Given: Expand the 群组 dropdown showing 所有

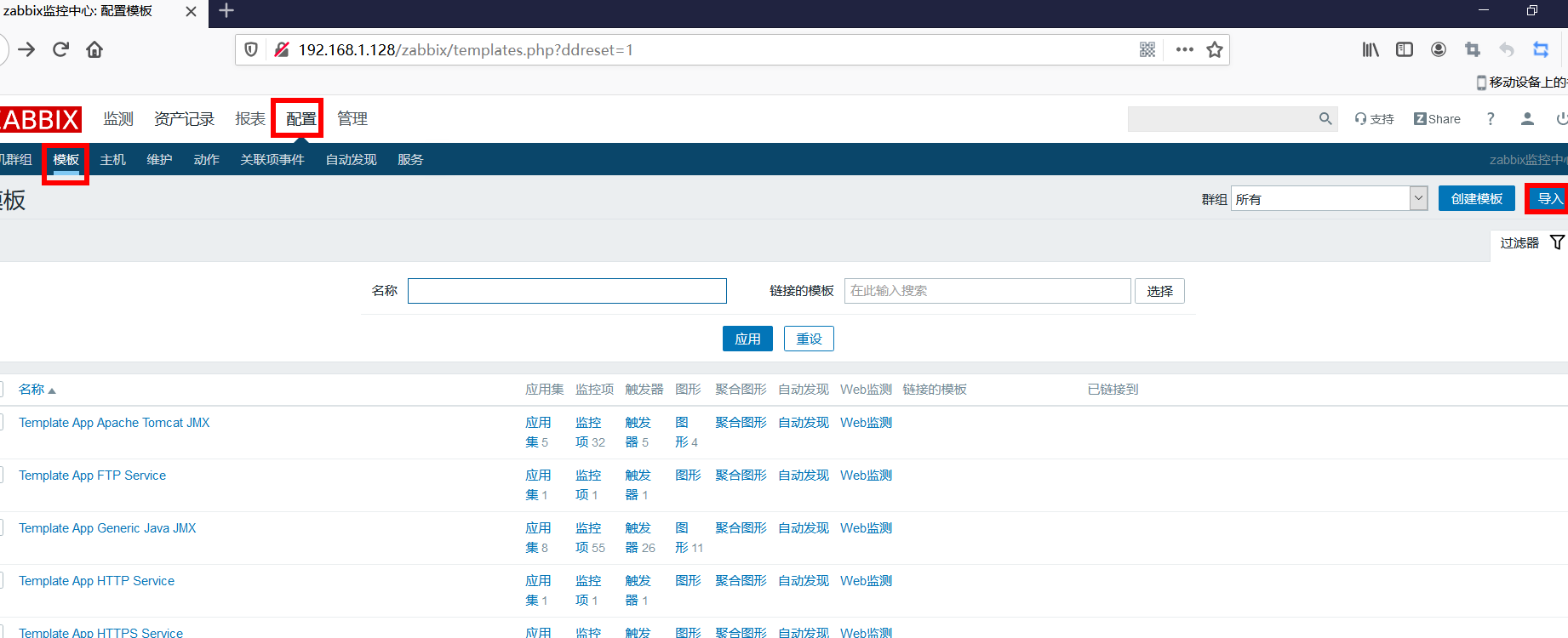Looking at the screenshot, I should [x=1329, y=199].
